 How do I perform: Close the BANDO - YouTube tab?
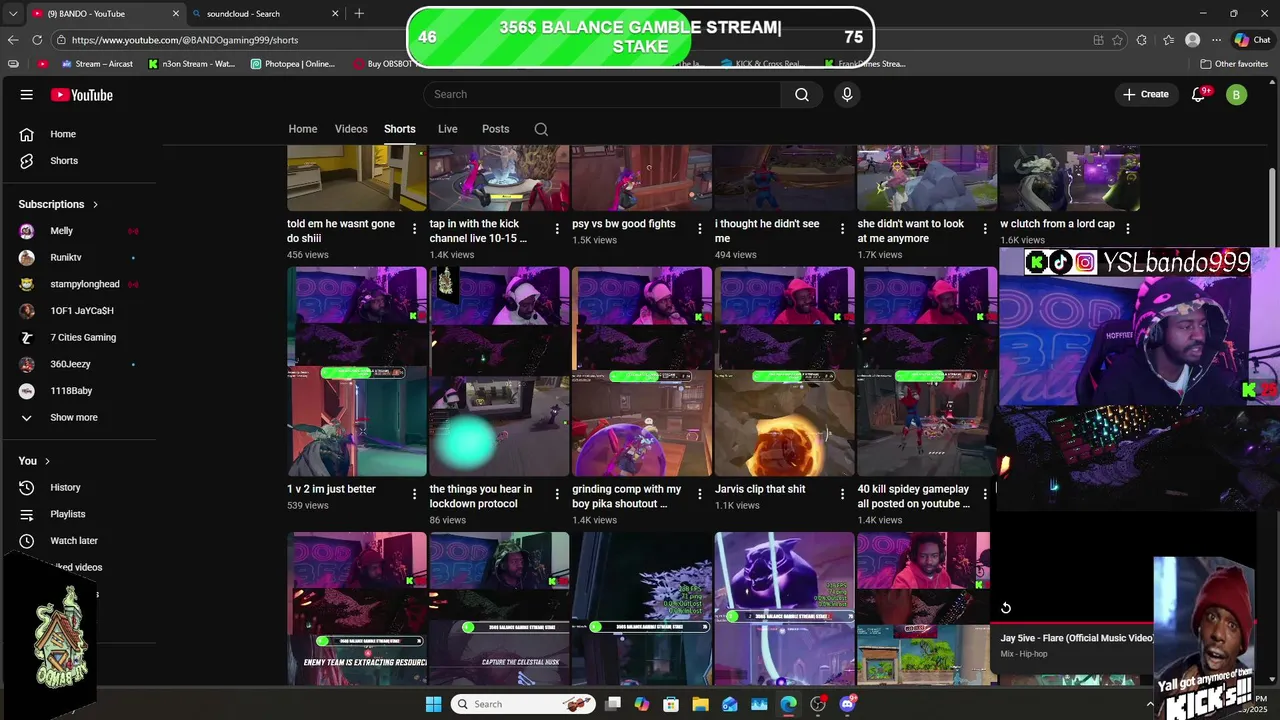tap(176, 14)
